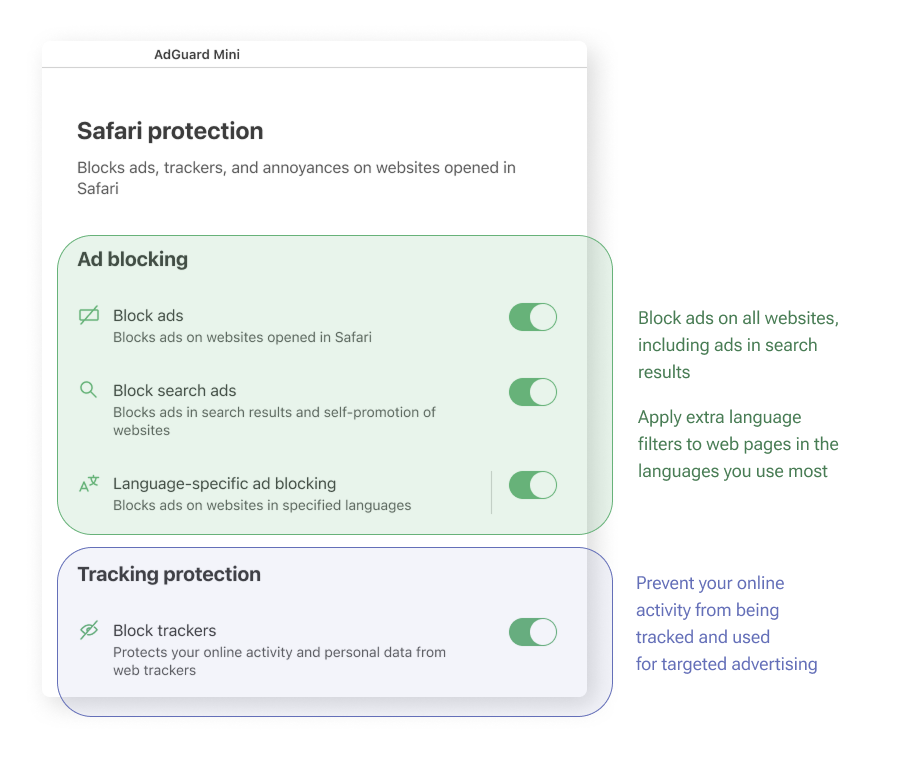Click the green note about blocking search ads
Viewport: 900px width, 783px height.
point(738,344)
